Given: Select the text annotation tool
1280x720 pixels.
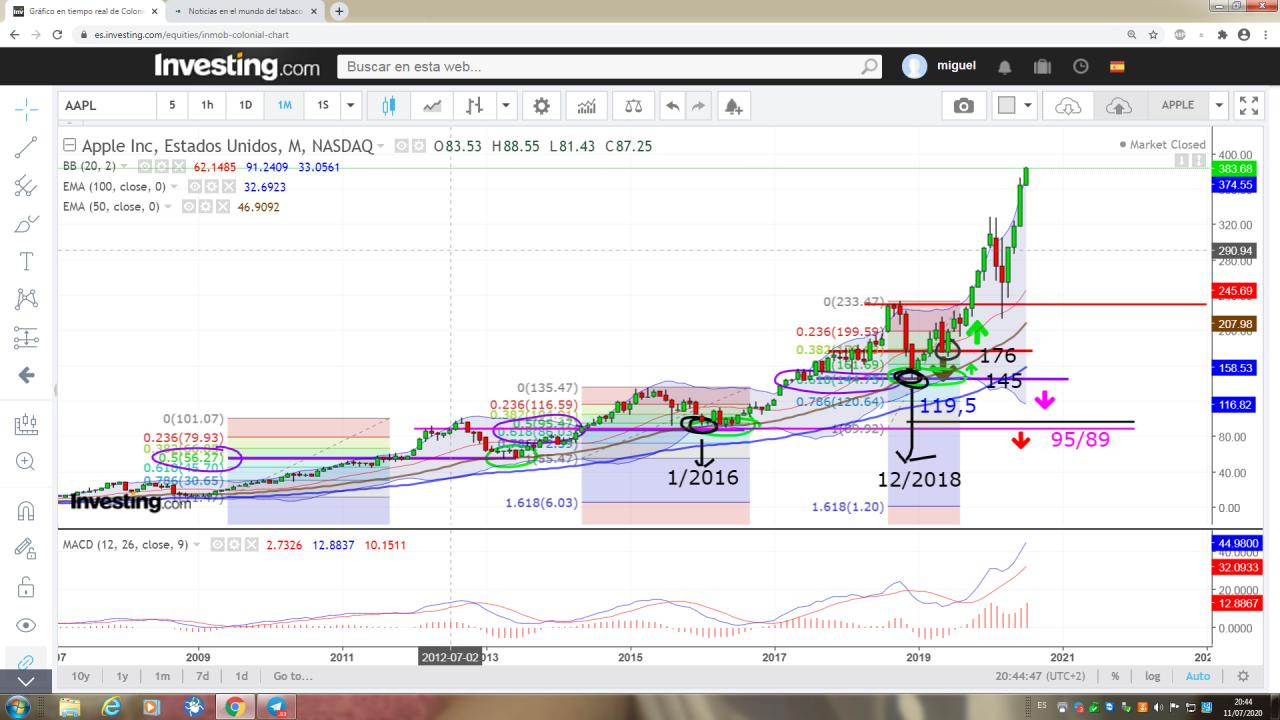Looking at the screenshot, I should [x=26, y=261].
